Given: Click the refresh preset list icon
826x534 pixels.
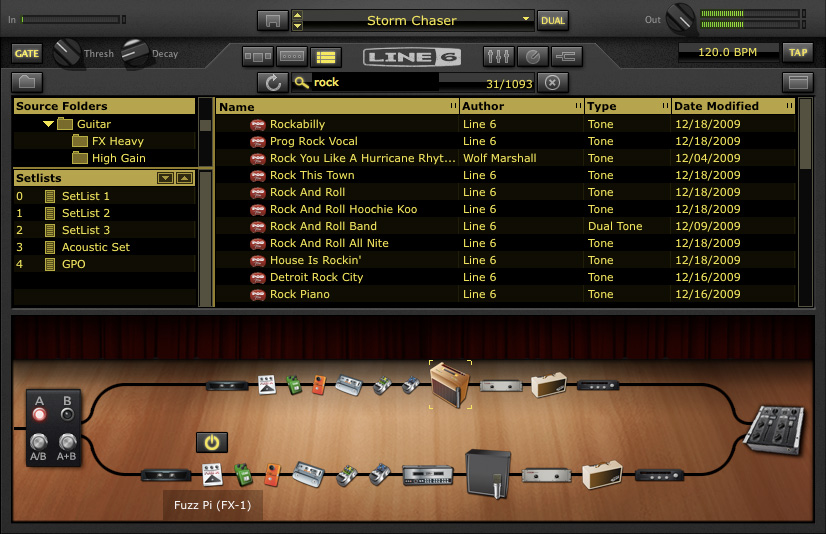Looking at the screenshot, I should coord(271,83).
